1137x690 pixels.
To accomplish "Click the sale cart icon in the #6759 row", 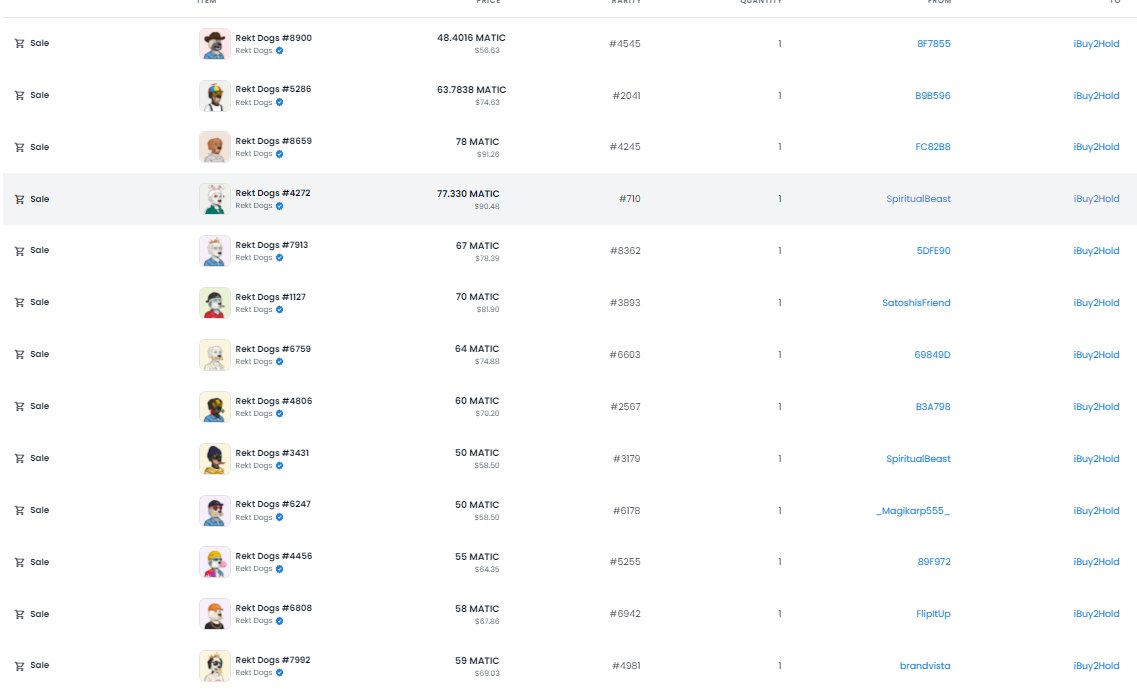I will pos(20,354).
